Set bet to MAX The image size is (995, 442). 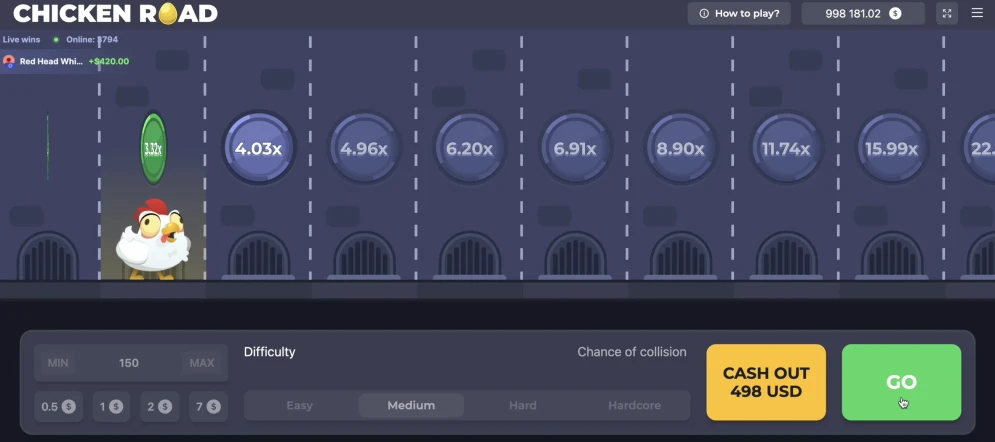coord(200,363)
